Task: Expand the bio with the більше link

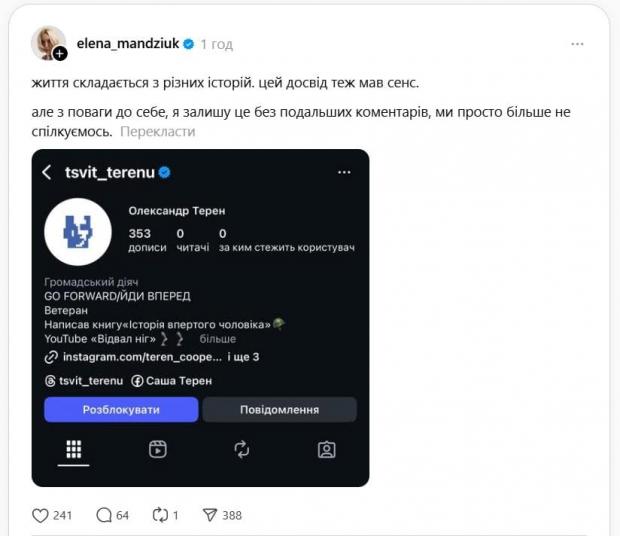Action: 218,339
